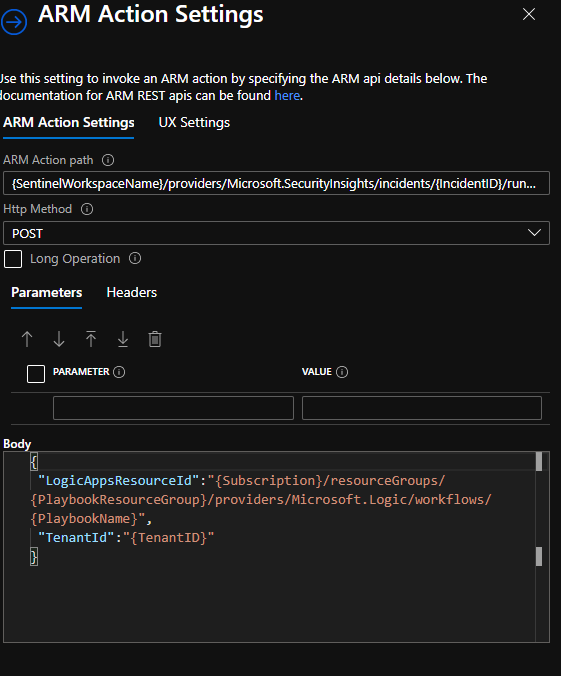Delete the selected parameter with the trash icon
The width and height of the screenshot is (561, 676).
coord(155,339)
